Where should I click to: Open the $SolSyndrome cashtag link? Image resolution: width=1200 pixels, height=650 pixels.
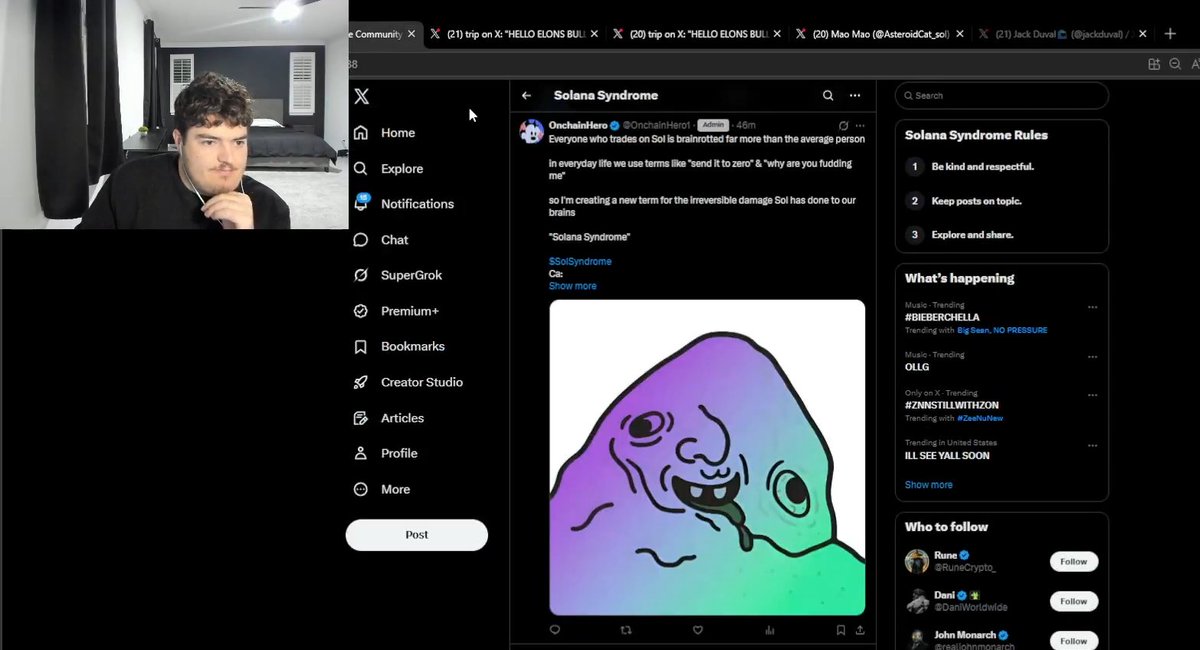point(580,262)
